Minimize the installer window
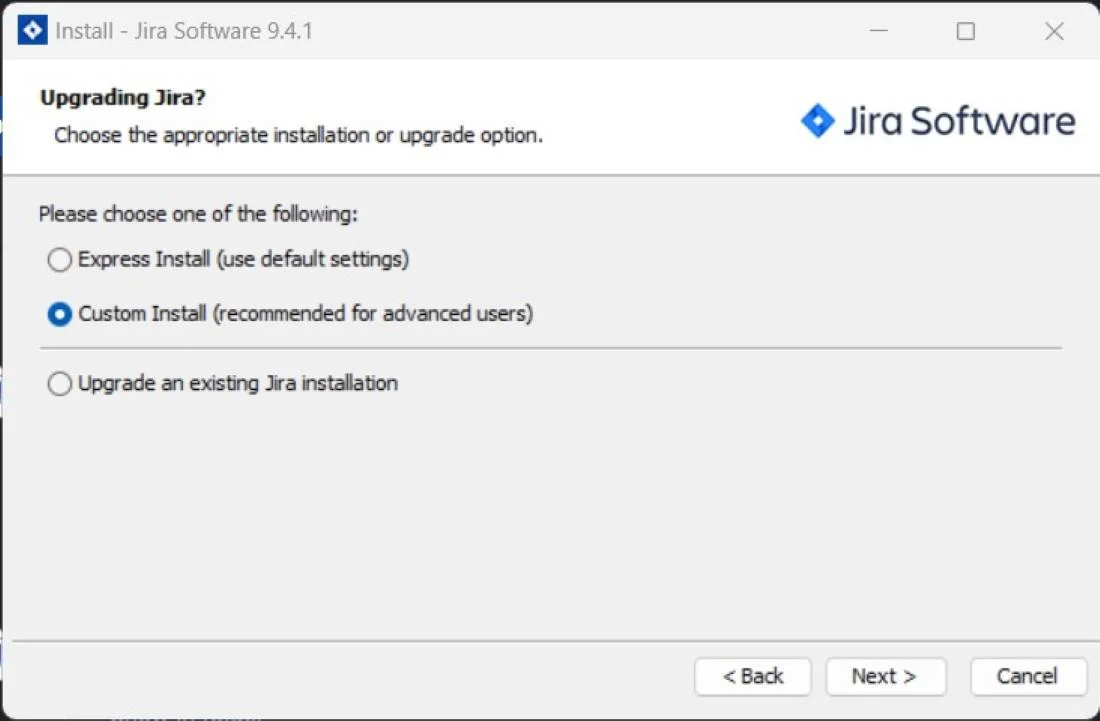The height and width of the screenshot is (721, 1100). [878, 31]
